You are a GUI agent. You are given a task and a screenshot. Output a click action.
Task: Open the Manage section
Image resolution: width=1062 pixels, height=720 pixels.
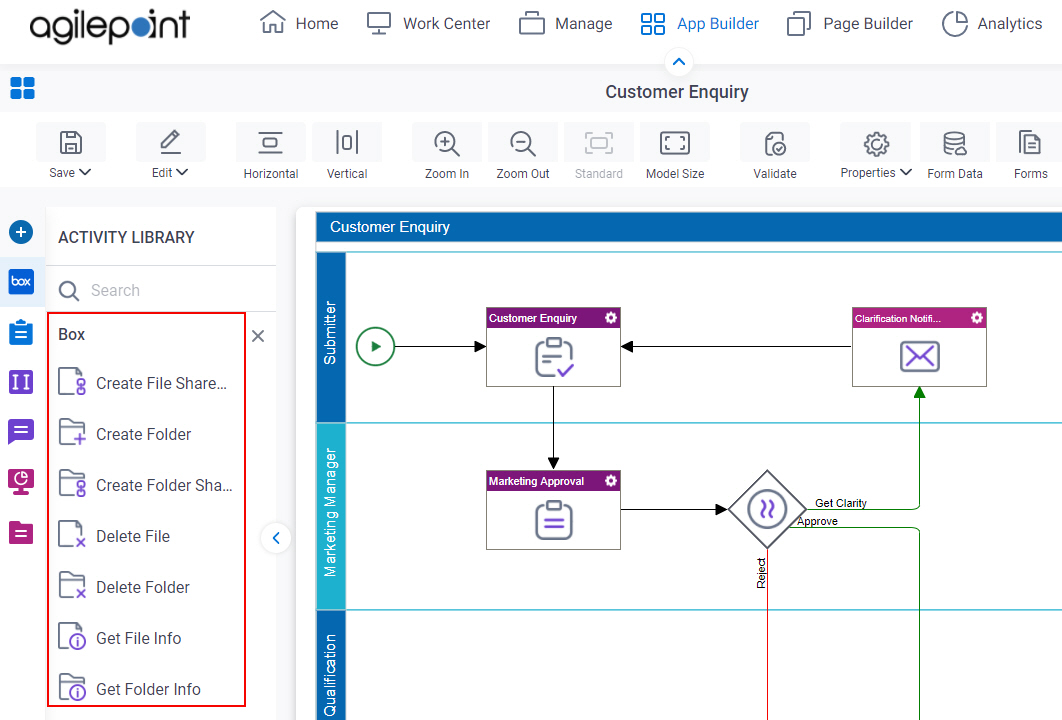click(566, 23)
